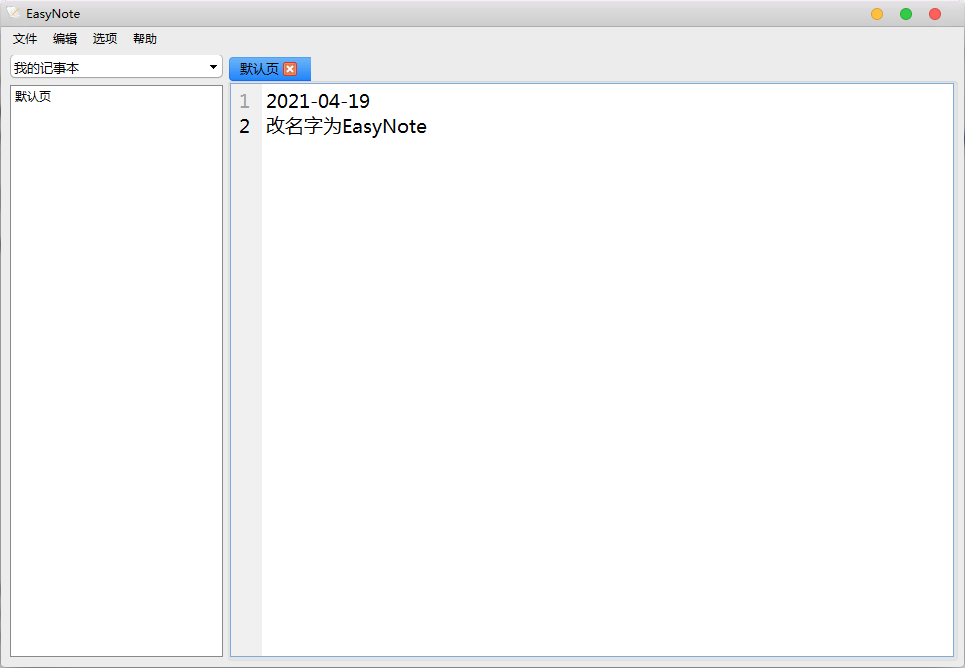Click blank space in the page list panel
Screen dimensions: 965x668
click(116, 400)
